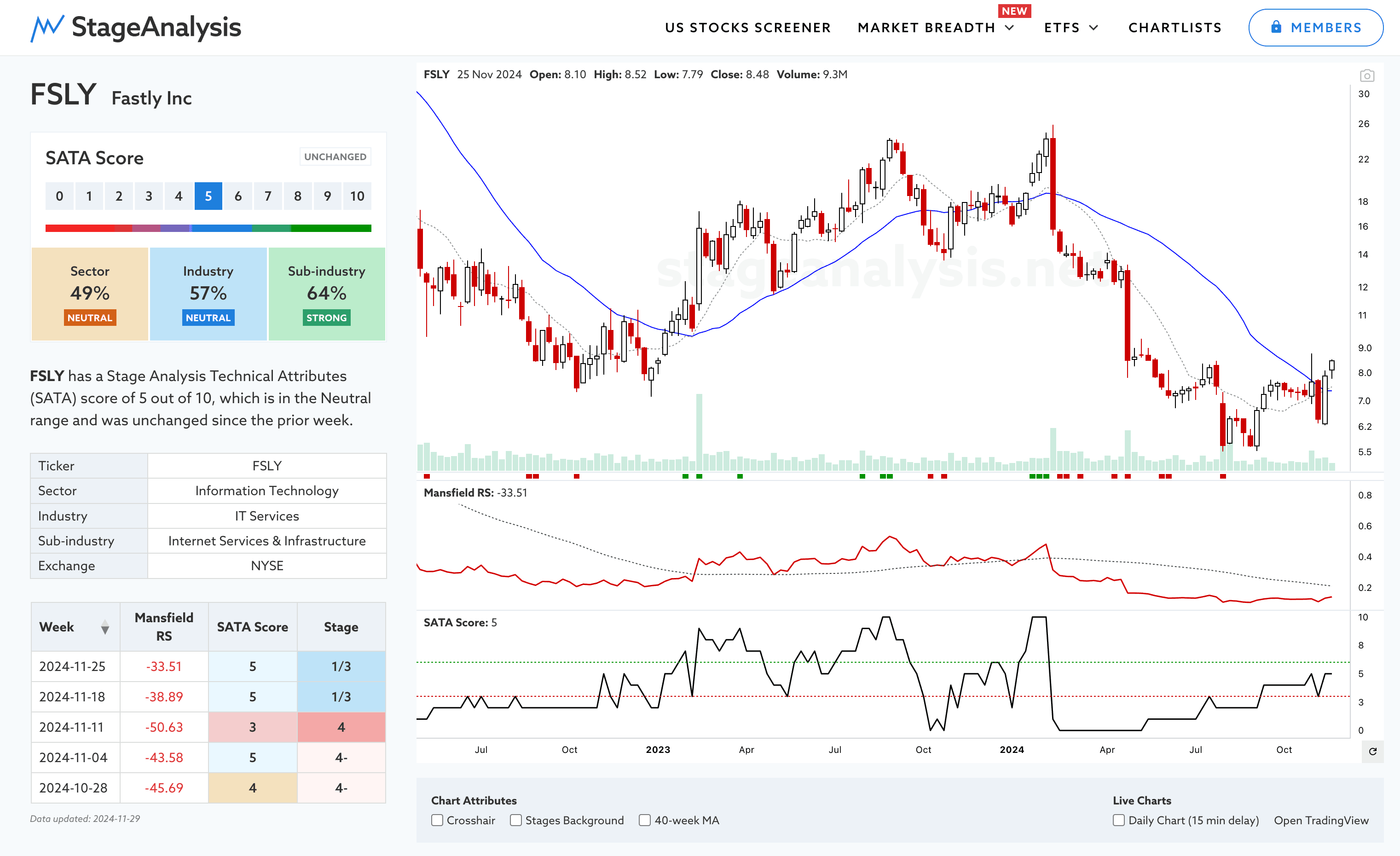Enable the Crosshair checkbox

437,820
